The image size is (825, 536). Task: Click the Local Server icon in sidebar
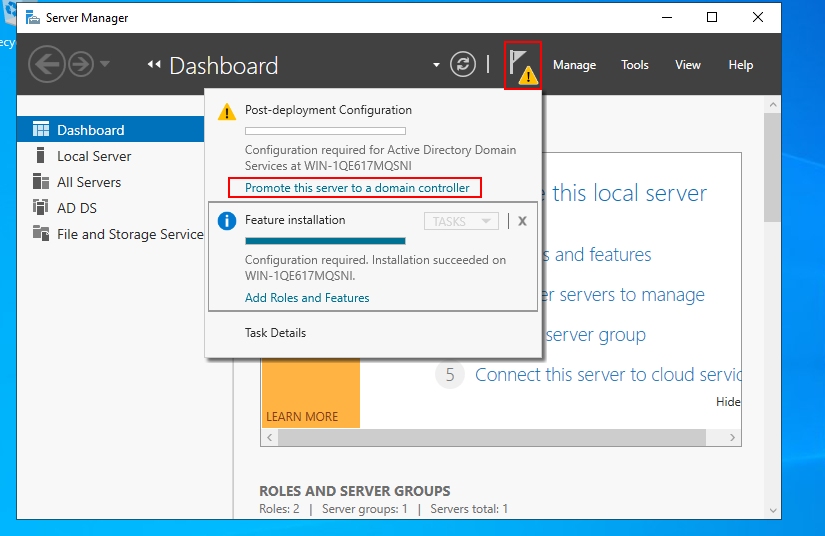click(x=41, y=155)
